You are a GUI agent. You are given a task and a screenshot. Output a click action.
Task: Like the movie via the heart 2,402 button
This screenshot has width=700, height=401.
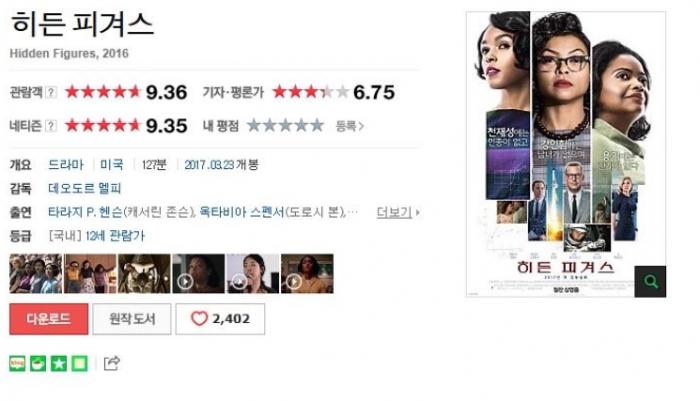220,319
